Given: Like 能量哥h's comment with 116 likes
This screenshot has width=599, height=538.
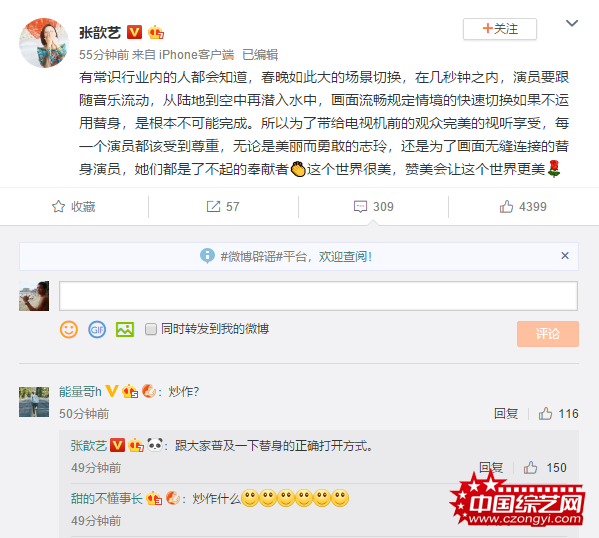Looking at the screenshot, I should coord(558,413).
